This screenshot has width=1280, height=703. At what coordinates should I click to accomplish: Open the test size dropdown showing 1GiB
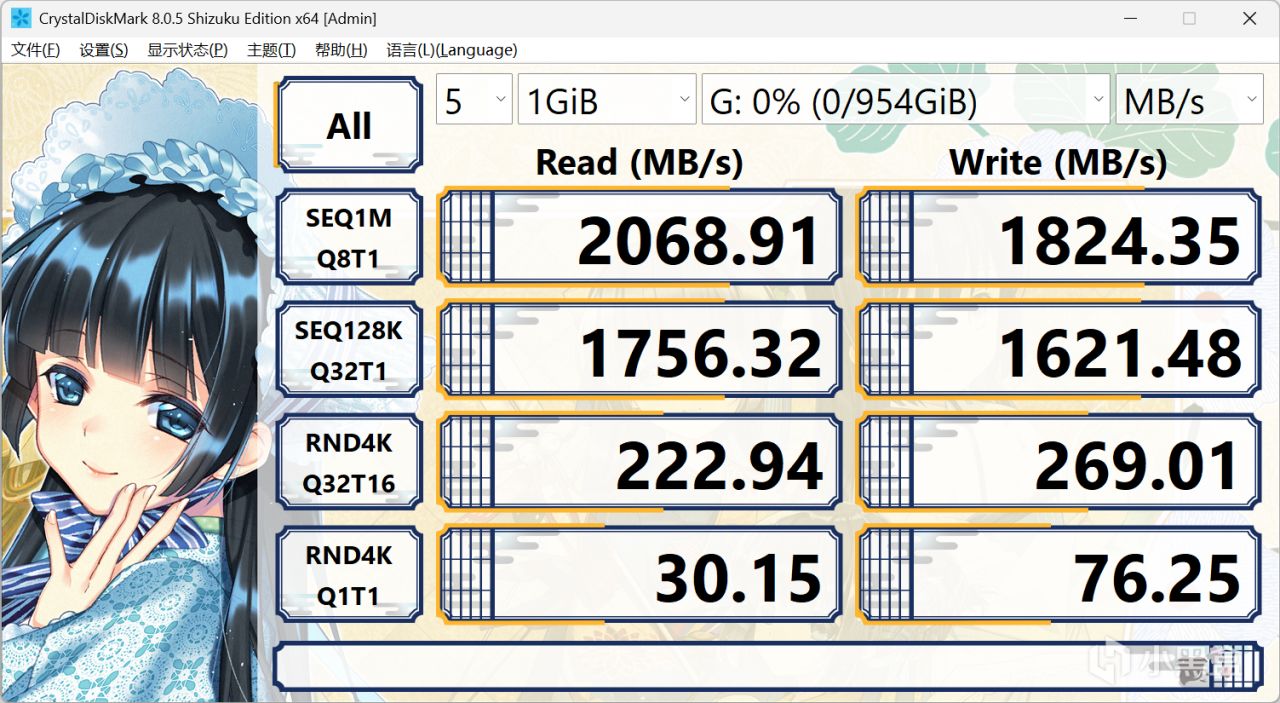pyautogui.click(x=607, y=100)
